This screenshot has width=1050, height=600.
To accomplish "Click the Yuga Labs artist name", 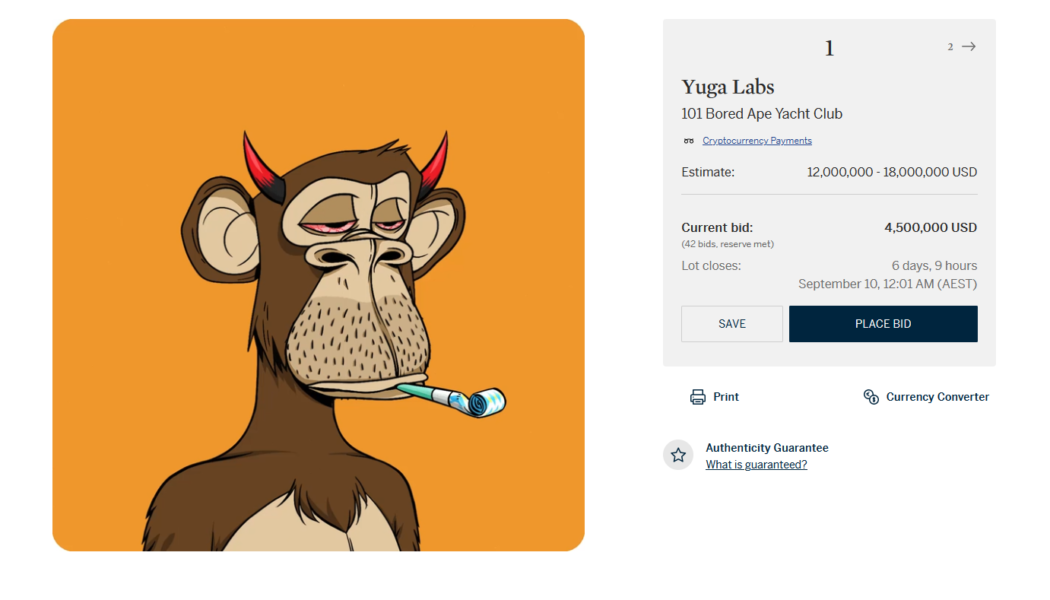I will coord(728,87).
